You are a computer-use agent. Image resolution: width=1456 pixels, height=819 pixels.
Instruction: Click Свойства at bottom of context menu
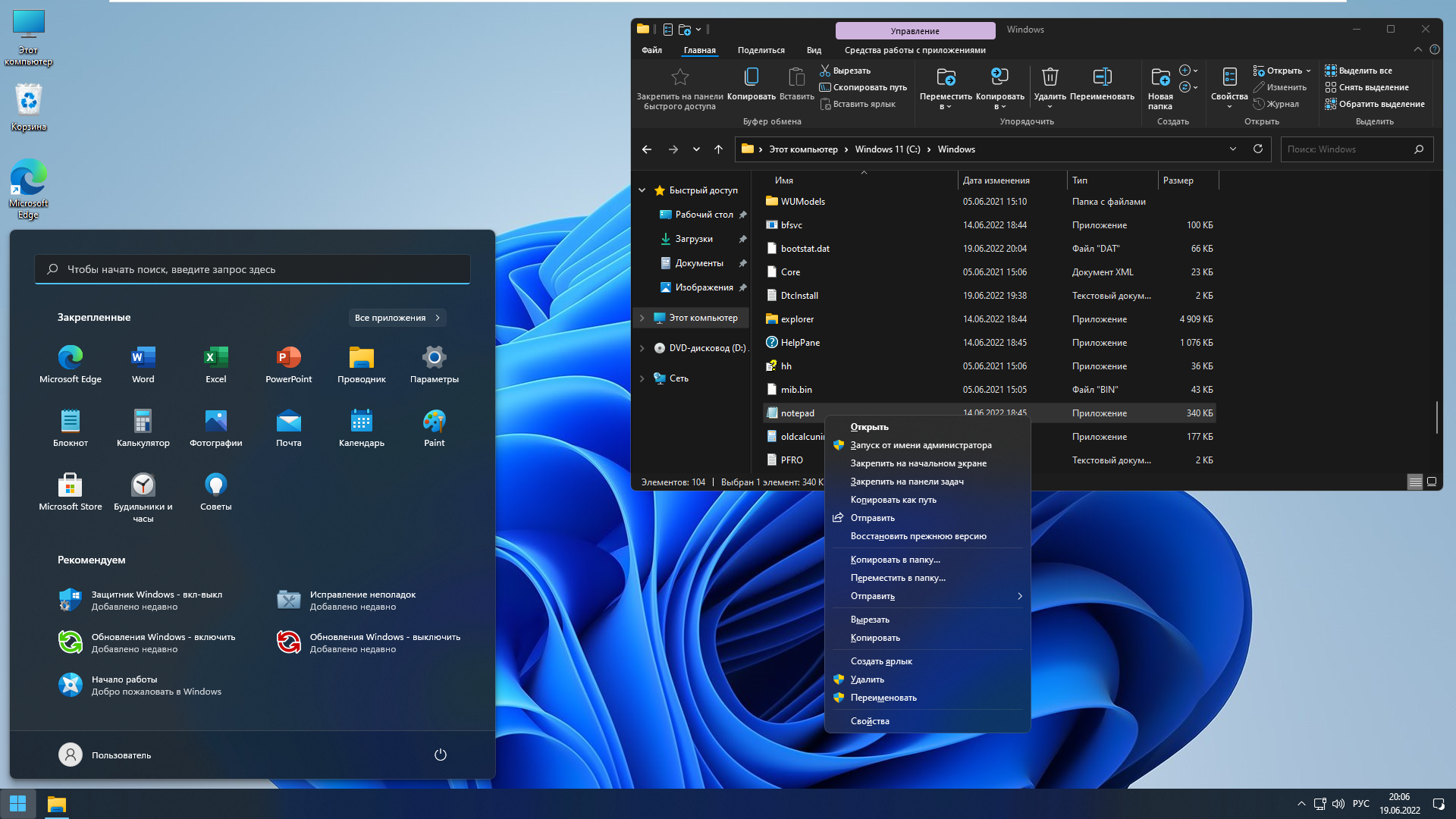pyautogui.click(x=870, y=720)
